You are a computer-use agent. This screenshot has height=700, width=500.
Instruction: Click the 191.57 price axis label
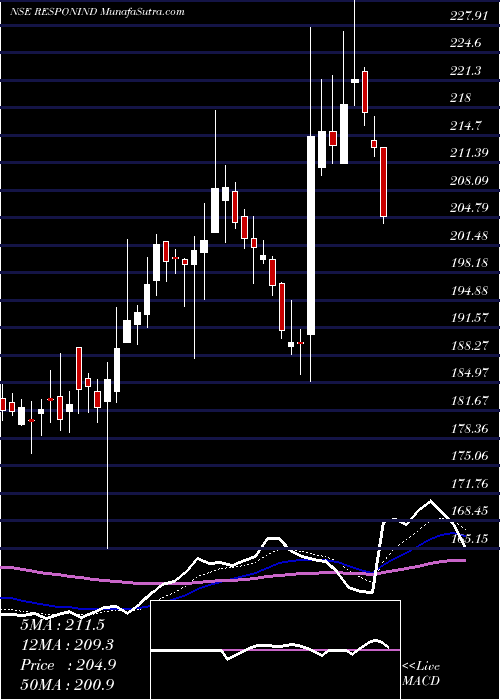(468, 318)
